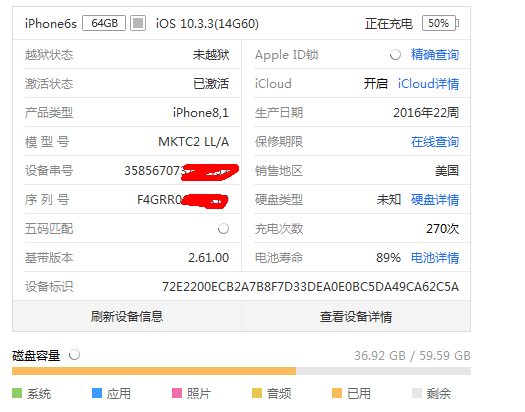
Task: Click serial number starting F4GRR
Action: pos(183,200)
